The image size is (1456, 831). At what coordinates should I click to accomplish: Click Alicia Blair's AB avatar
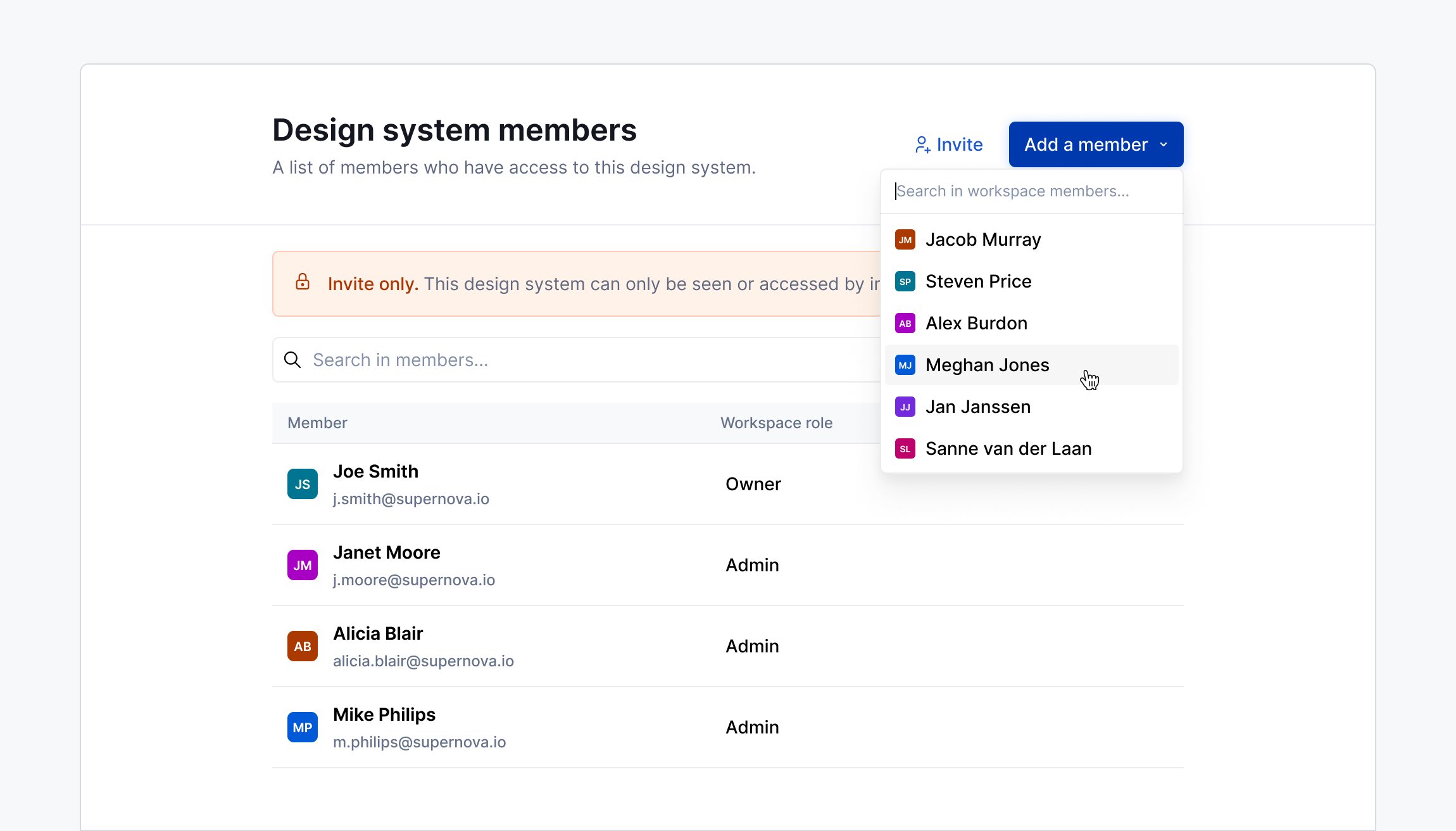click(303, 646)
